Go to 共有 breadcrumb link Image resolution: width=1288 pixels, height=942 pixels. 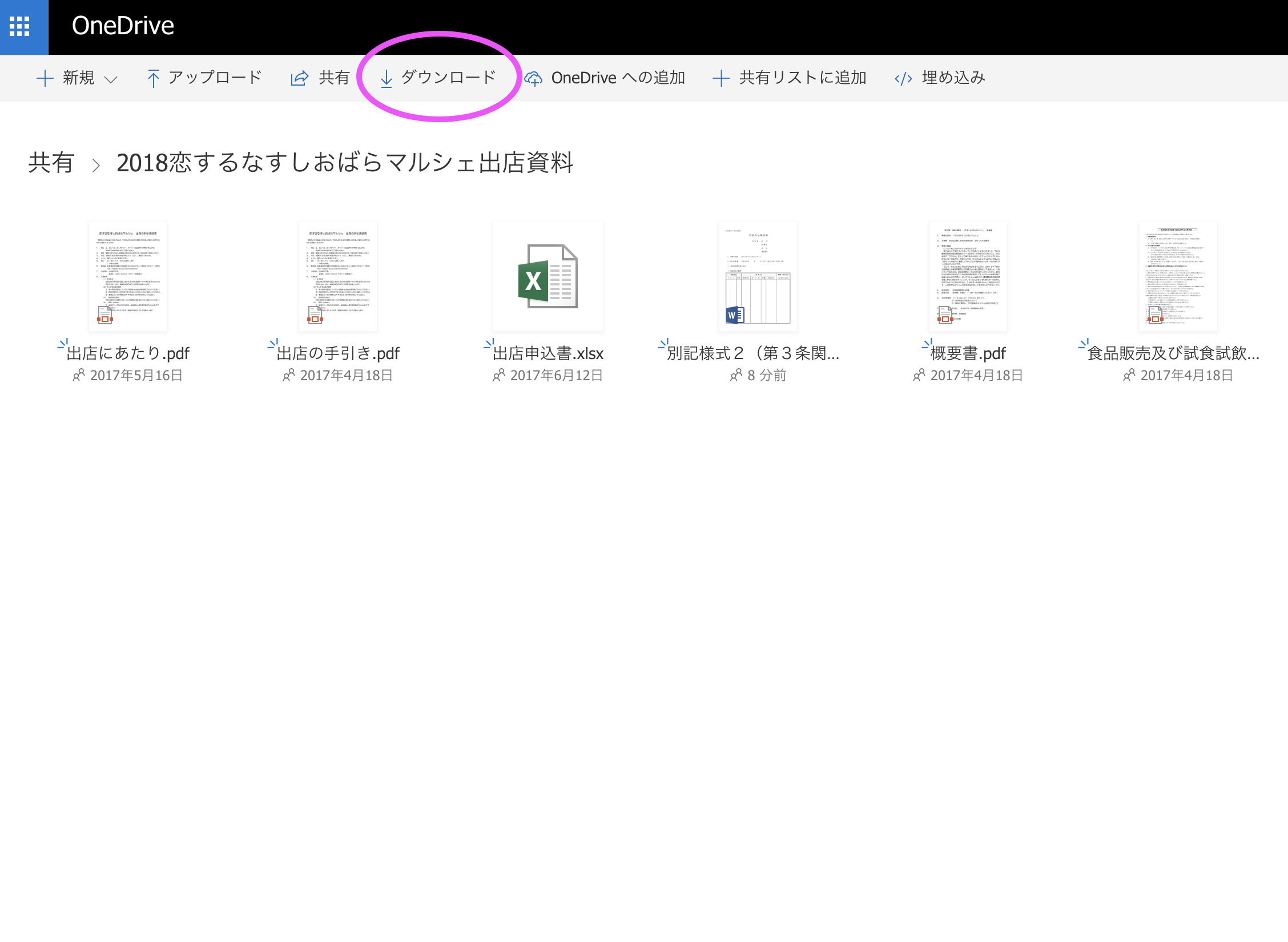coord(51,163)
